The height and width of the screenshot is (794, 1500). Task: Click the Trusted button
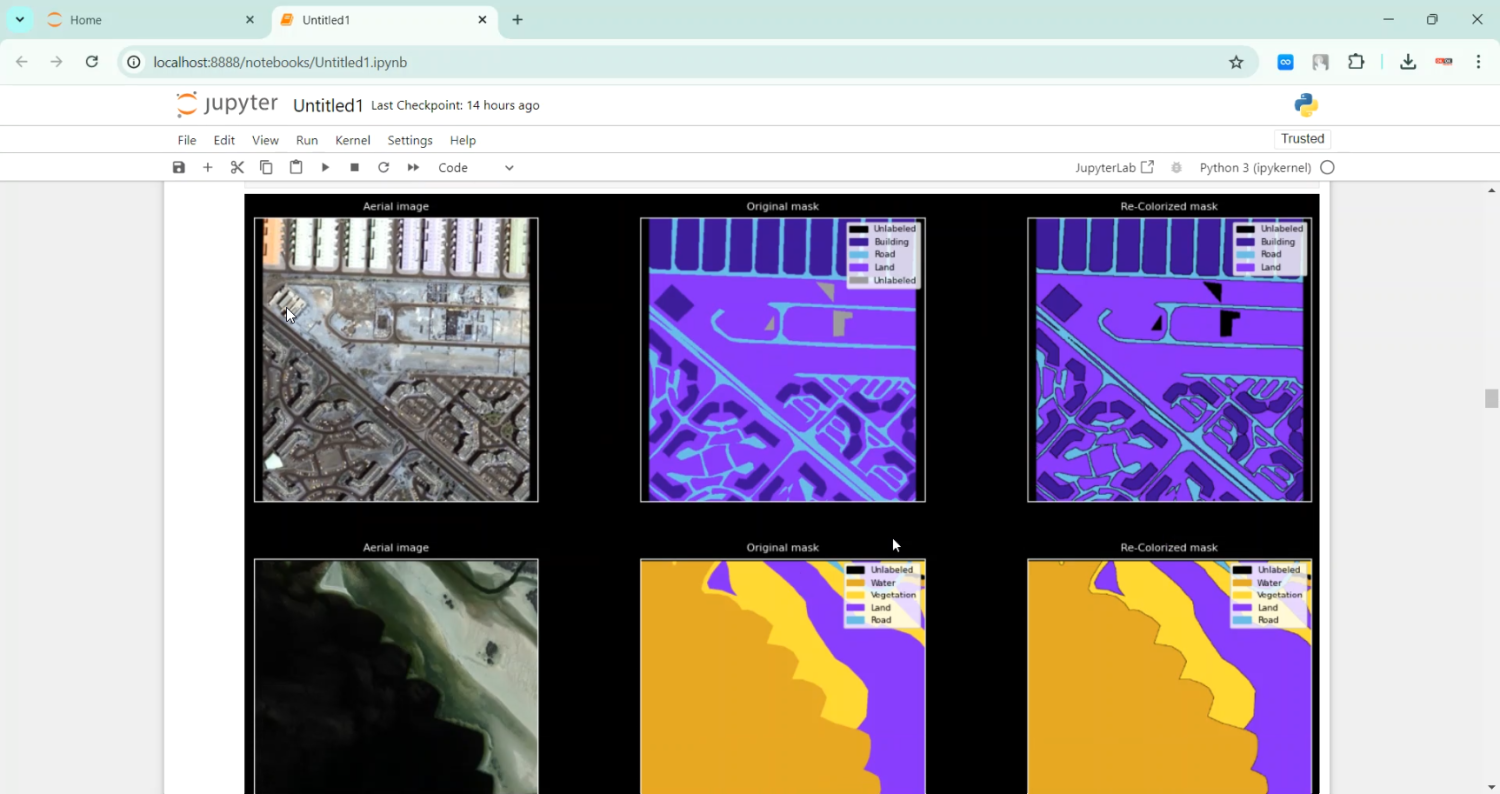[x=1302, y=138]
